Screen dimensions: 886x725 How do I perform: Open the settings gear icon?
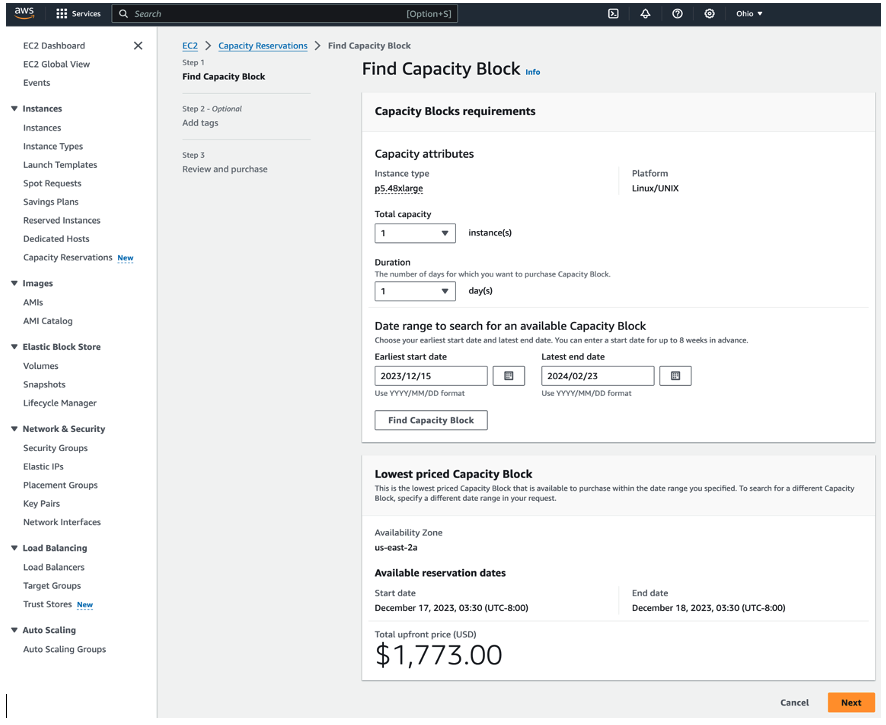click(708, 14)
